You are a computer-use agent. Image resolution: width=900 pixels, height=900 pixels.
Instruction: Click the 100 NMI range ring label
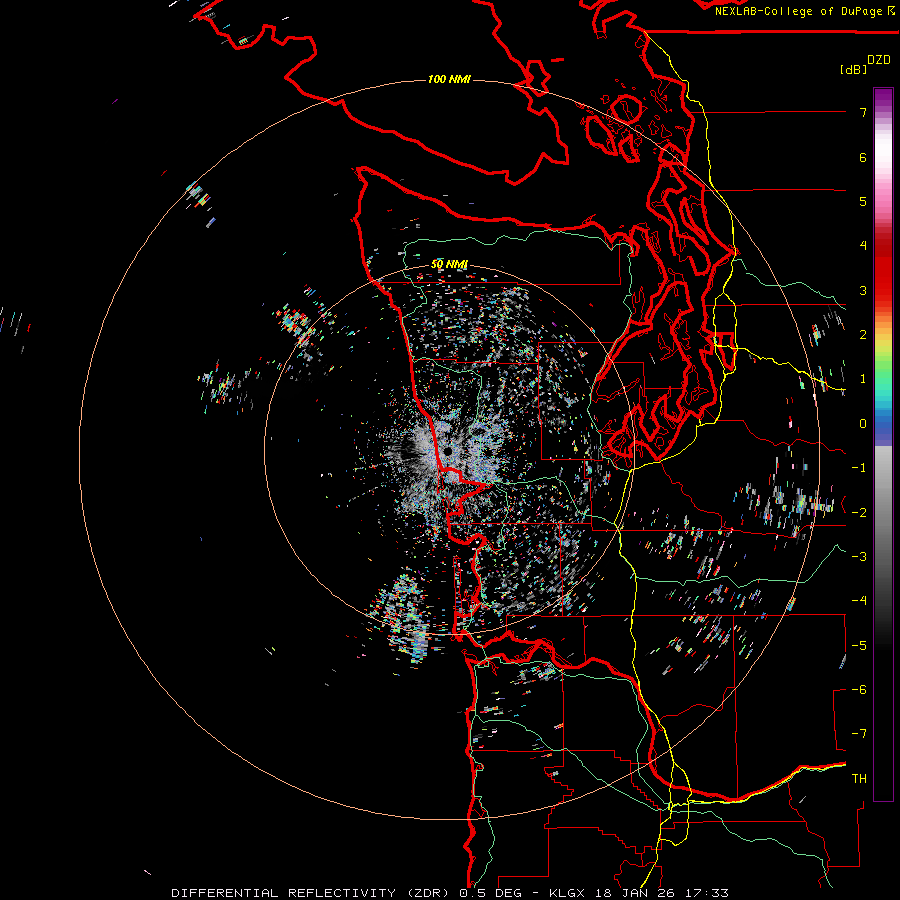pos(449,79)
